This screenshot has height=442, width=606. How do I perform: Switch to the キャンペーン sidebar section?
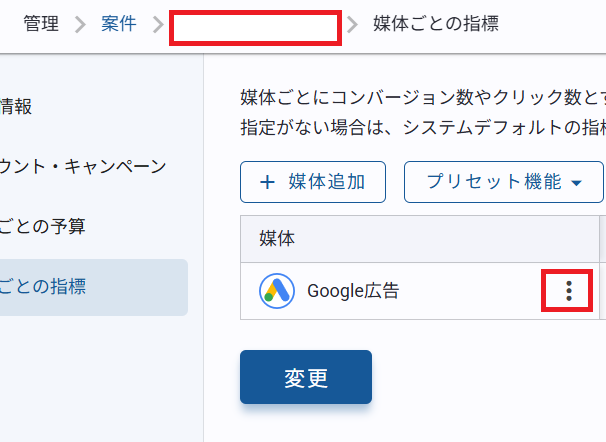[x=83, y=166]
